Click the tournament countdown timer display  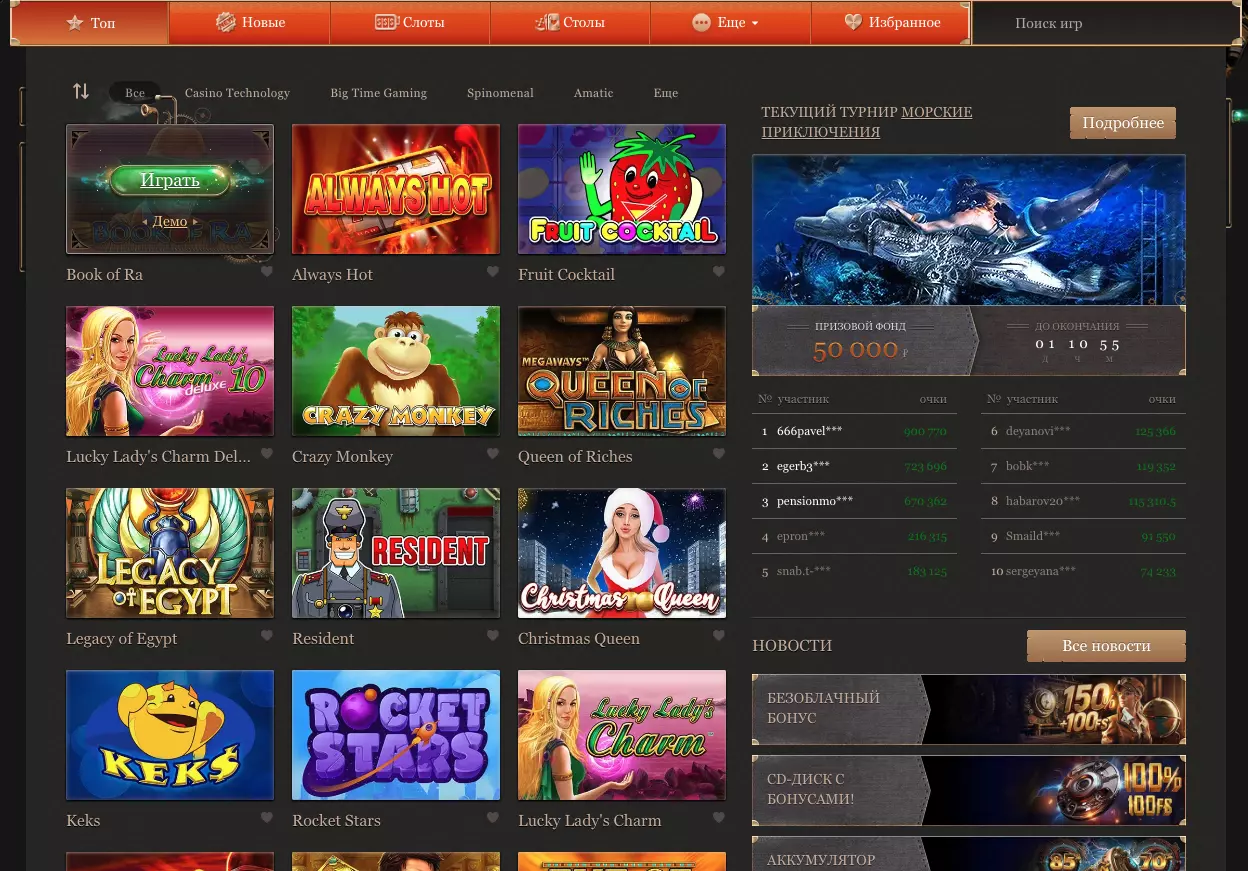coord(1077,344)
